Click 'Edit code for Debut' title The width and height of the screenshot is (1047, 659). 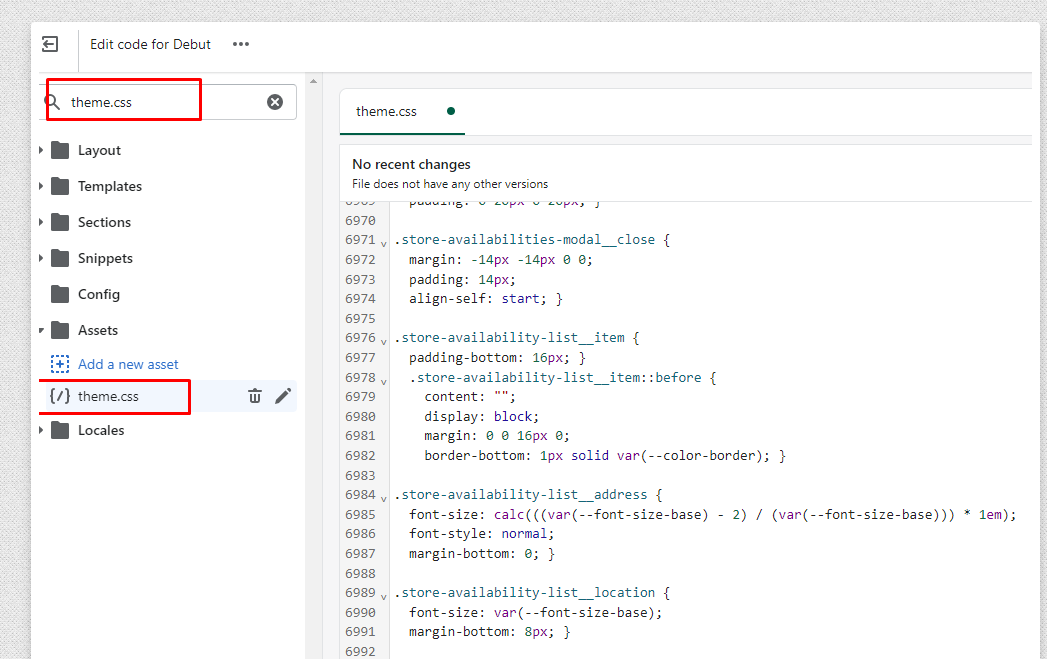click(150, 44)
